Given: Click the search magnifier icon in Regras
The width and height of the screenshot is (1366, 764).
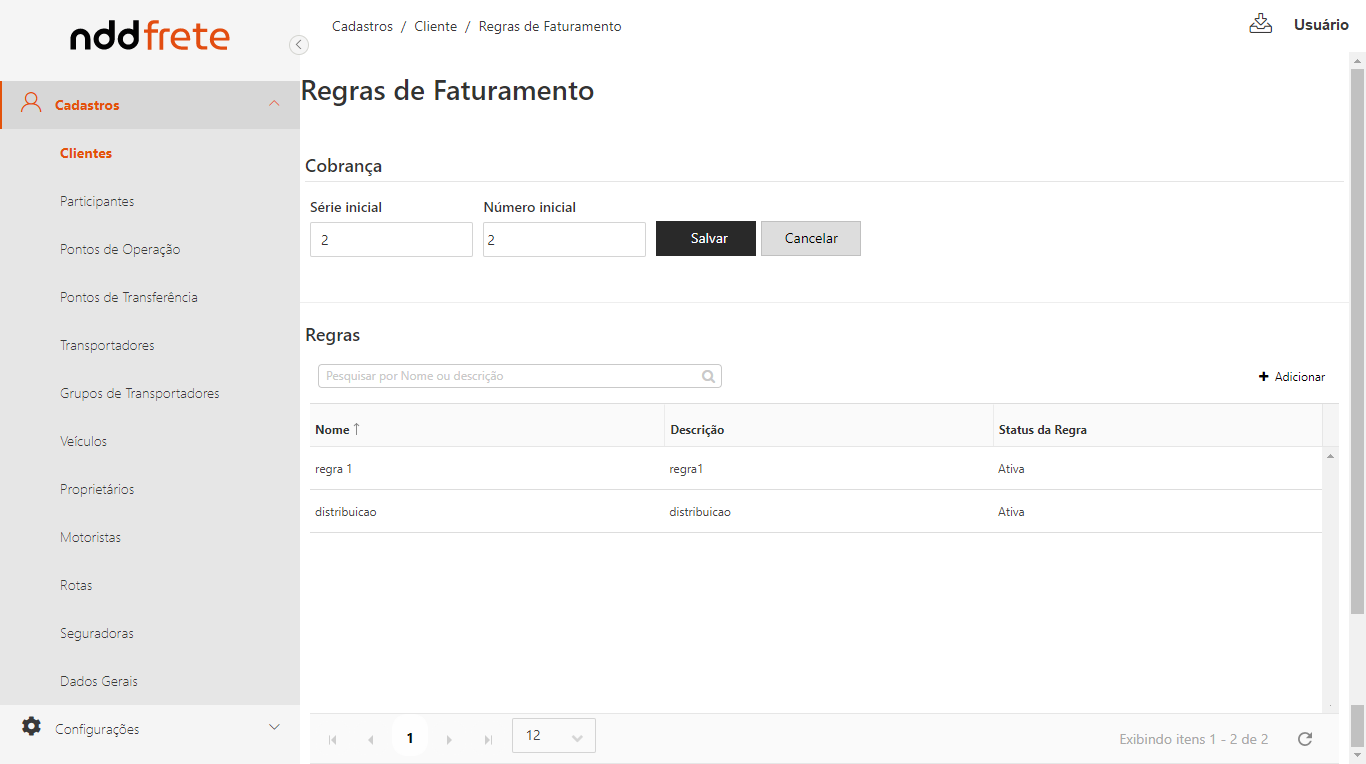Looking at the screenshot, I should pyautogui.click(x=708, y=377).
